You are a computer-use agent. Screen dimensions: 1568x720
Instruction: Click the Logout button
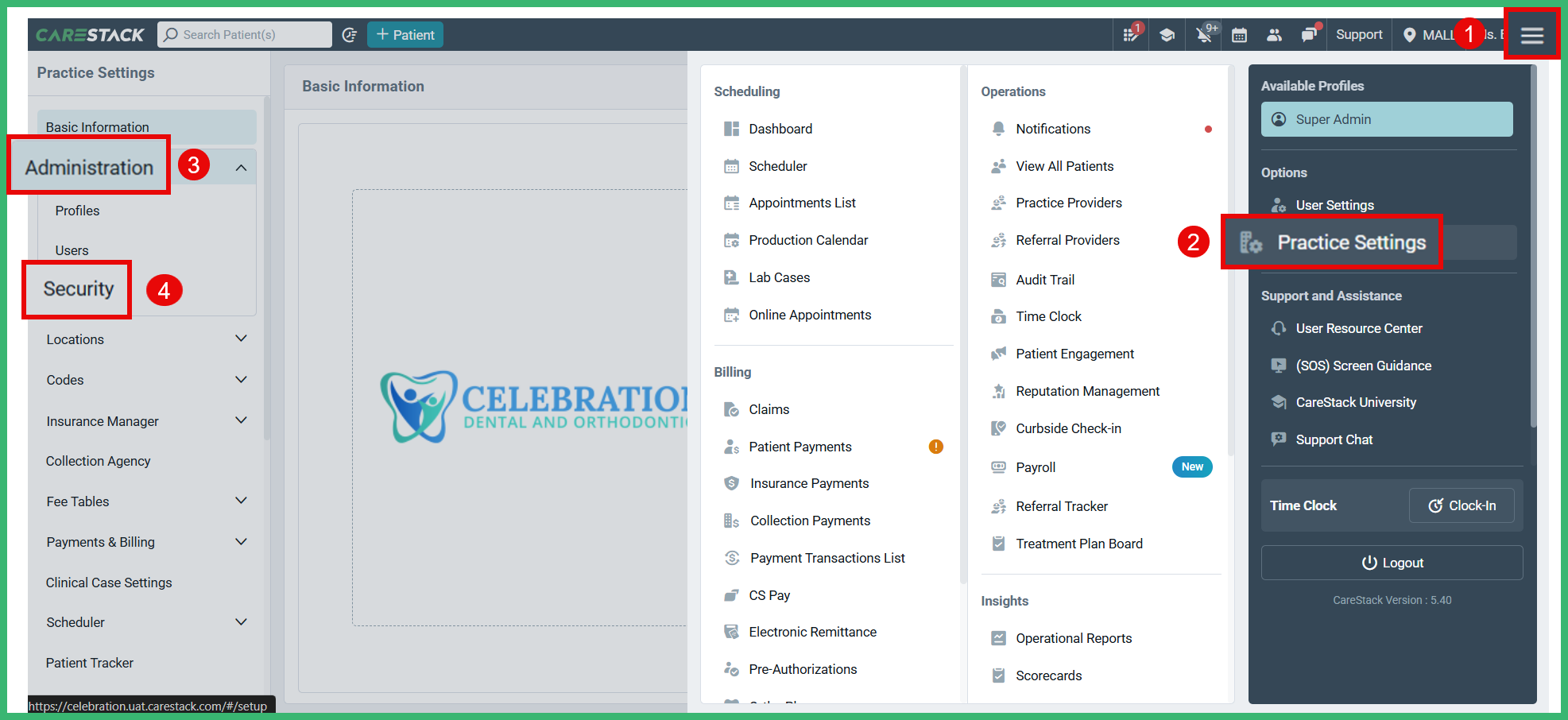coord(1392,562)
